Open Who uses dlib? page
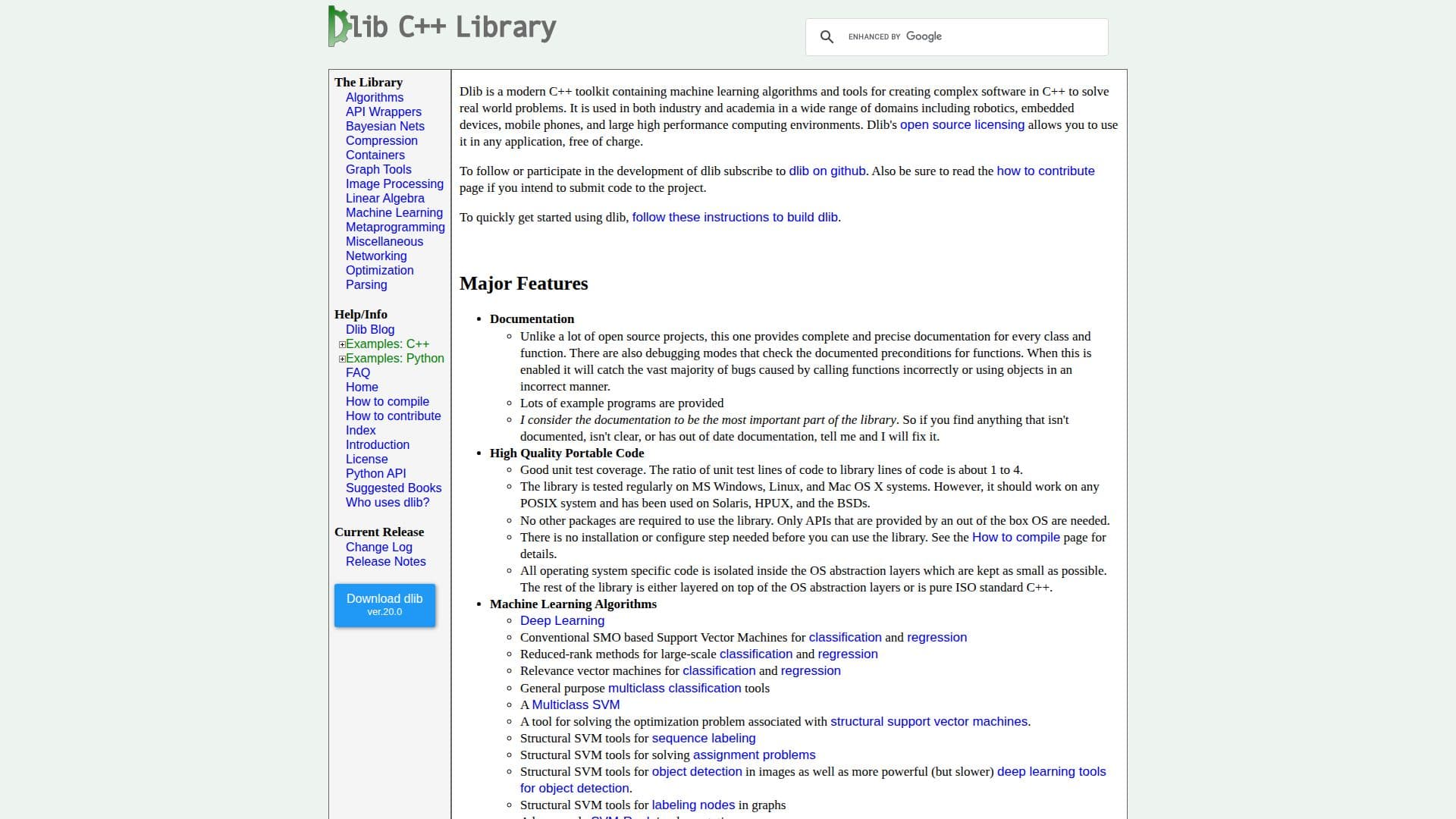The height and width of the screenshot is (819, 1456). (x=388, y=502)
